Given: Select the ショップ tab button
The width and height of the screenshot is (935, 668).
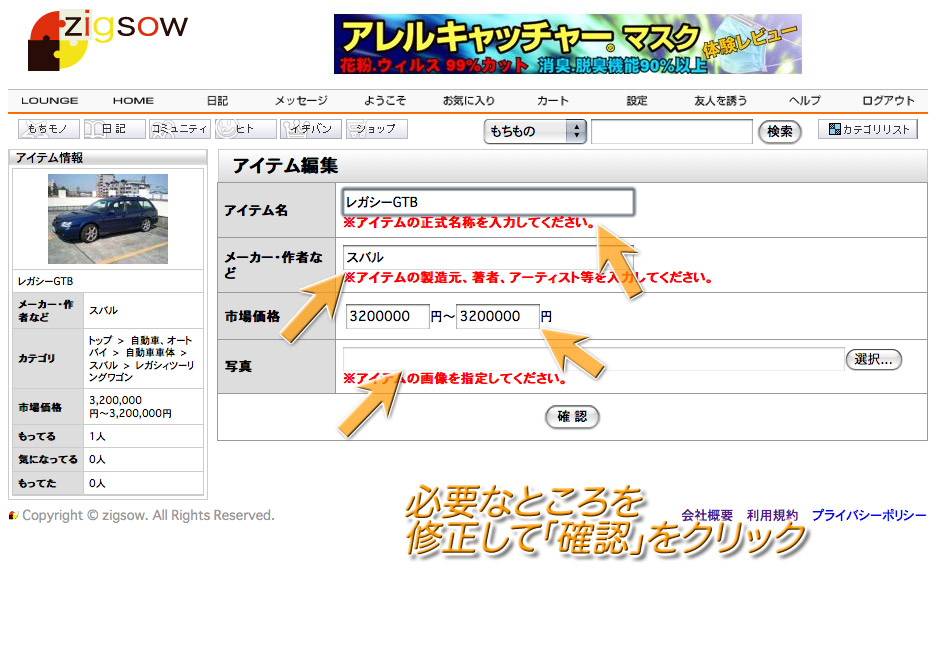Looking at the screenshot, I should [377, 129].
